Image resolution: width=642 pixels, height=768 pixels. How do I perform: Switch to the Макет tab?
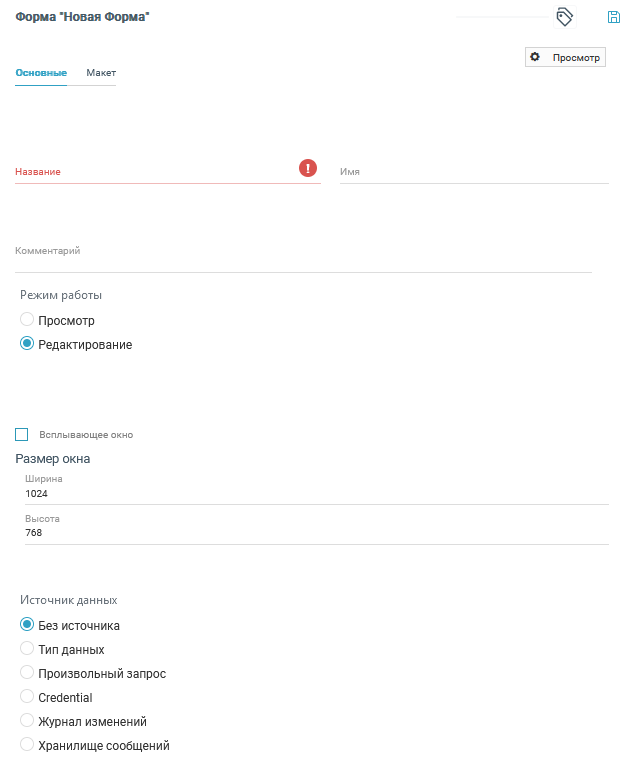coord(101,73)
